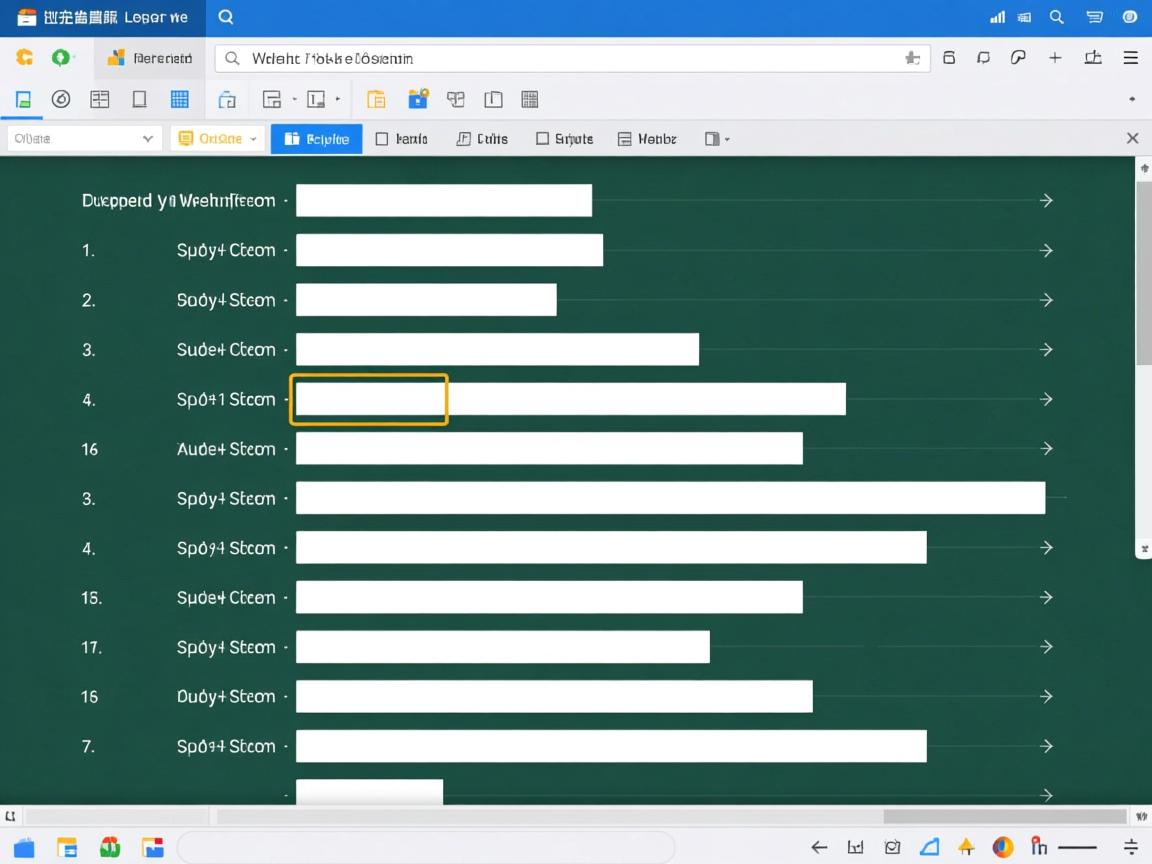
Task: Click the horizontal scrollbar thumb at the bottom
Action: 1004,817
